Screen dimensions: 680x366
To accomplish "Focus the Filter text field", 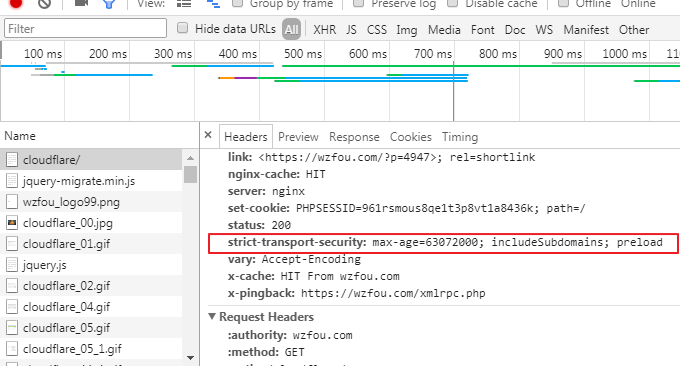I will [x=85, y=29].
